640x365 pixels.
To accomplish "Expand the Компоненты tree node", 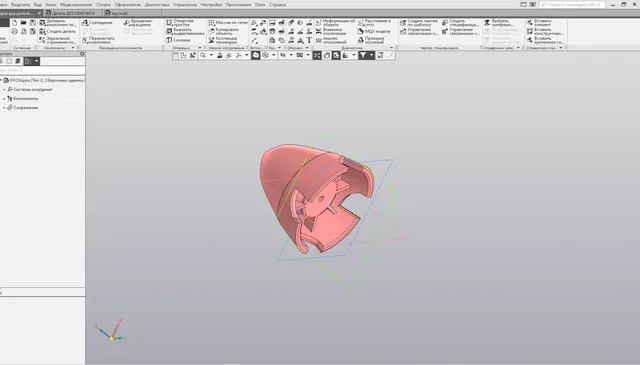I will point(4,98).
